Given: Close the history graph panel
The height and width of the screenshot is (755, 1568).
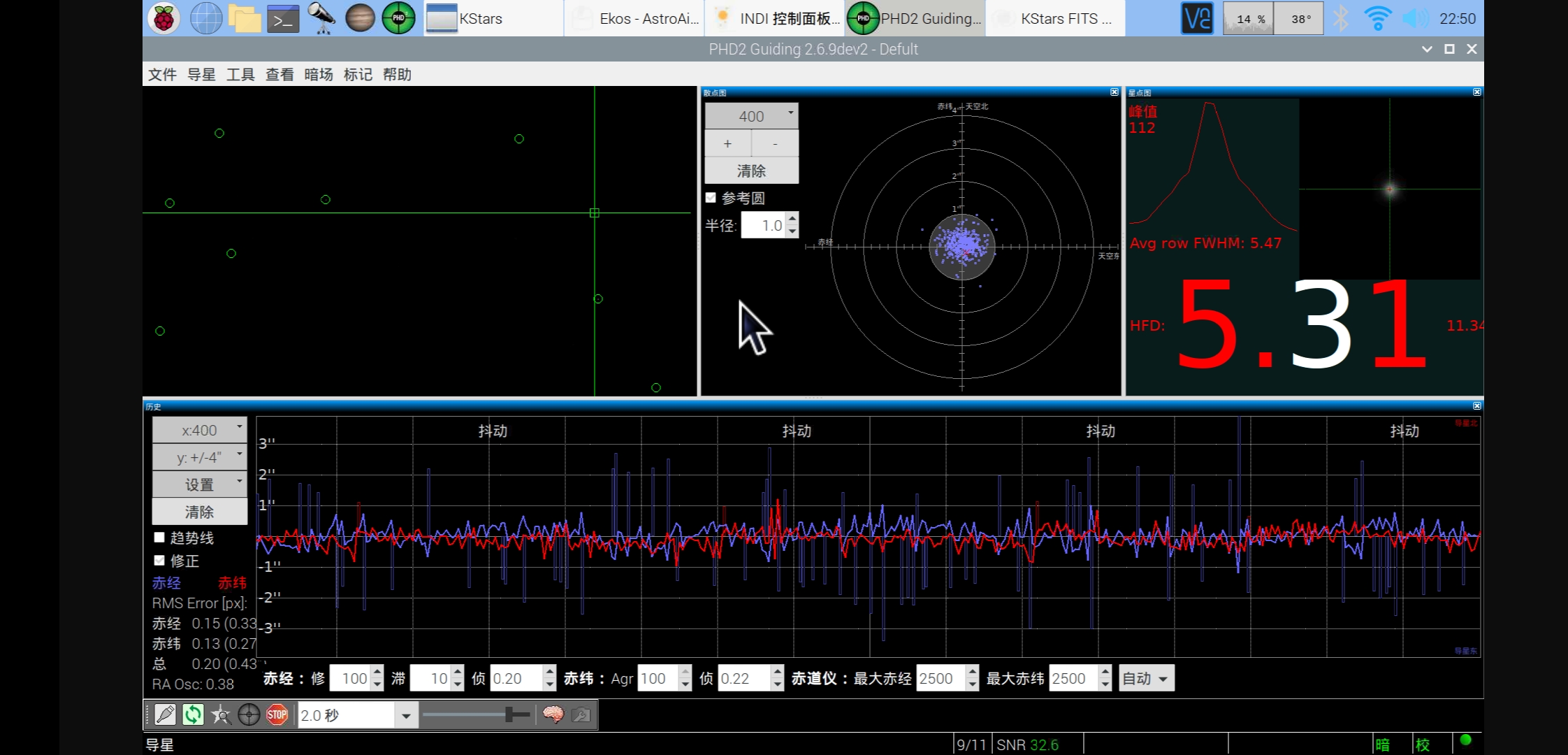Looking at the screenshot, I should click(x=1476, y=406).
